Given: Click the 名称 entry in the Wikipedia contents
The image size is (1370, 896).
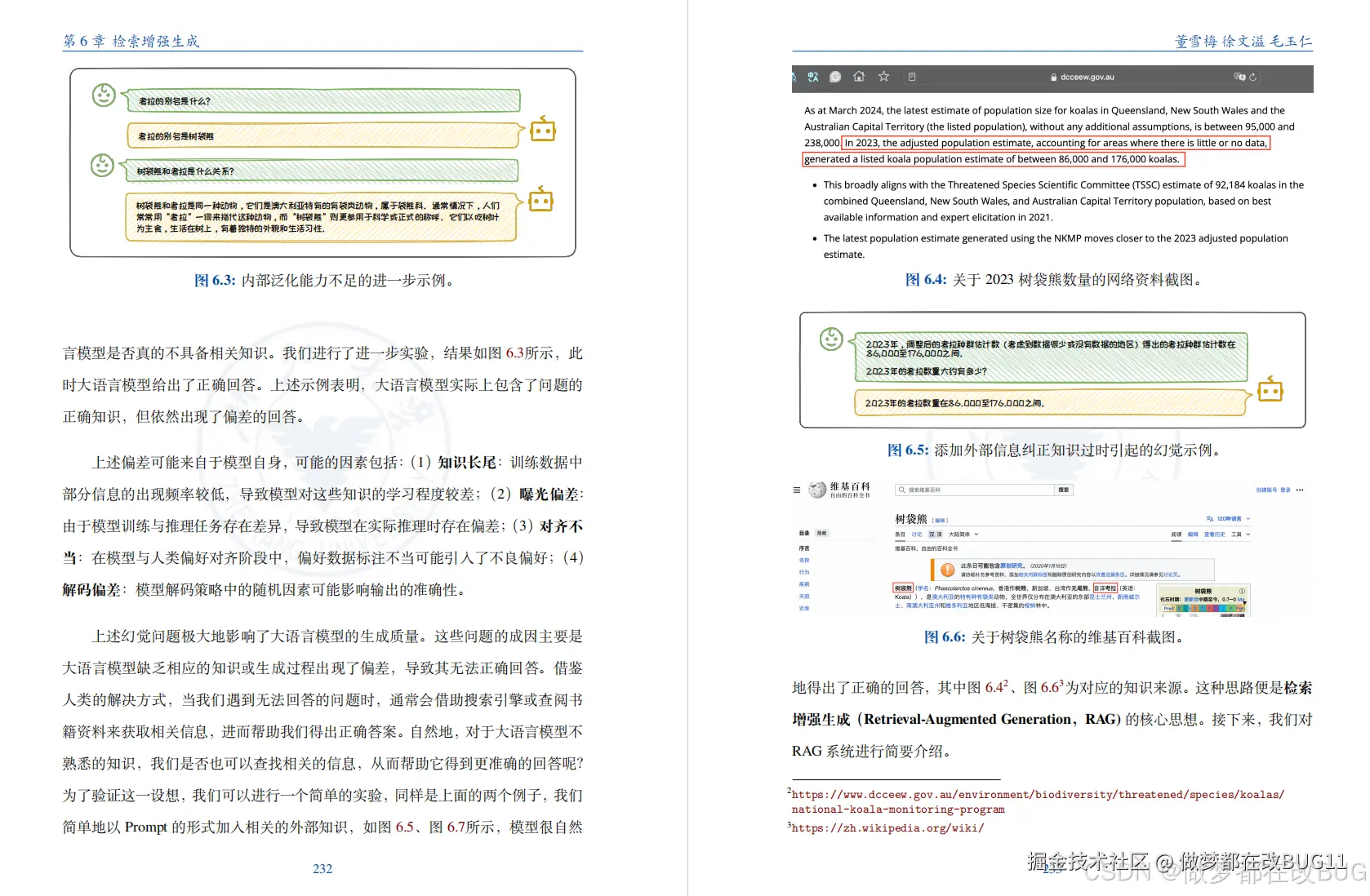Looking at the screenshot, I should click(804, 560).
